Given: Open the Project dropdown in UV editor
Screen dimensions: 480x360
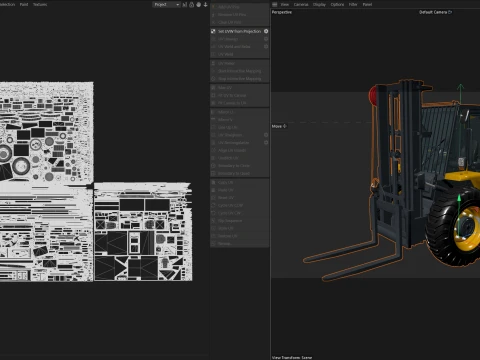Looking at the screenshot, I should pyautogui.click(x=166, y=4).
